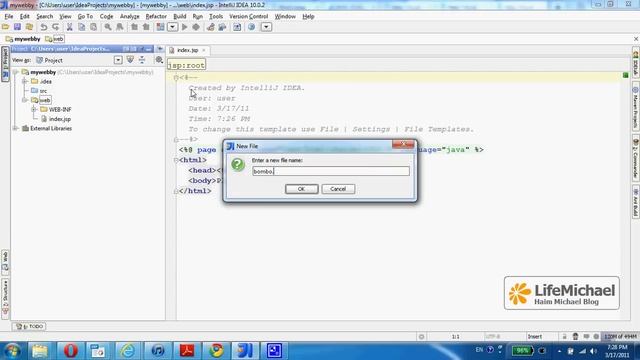640x360 pixels.
Task: Click the navigate Forward toolbar icon
Action: coord(146,27)
